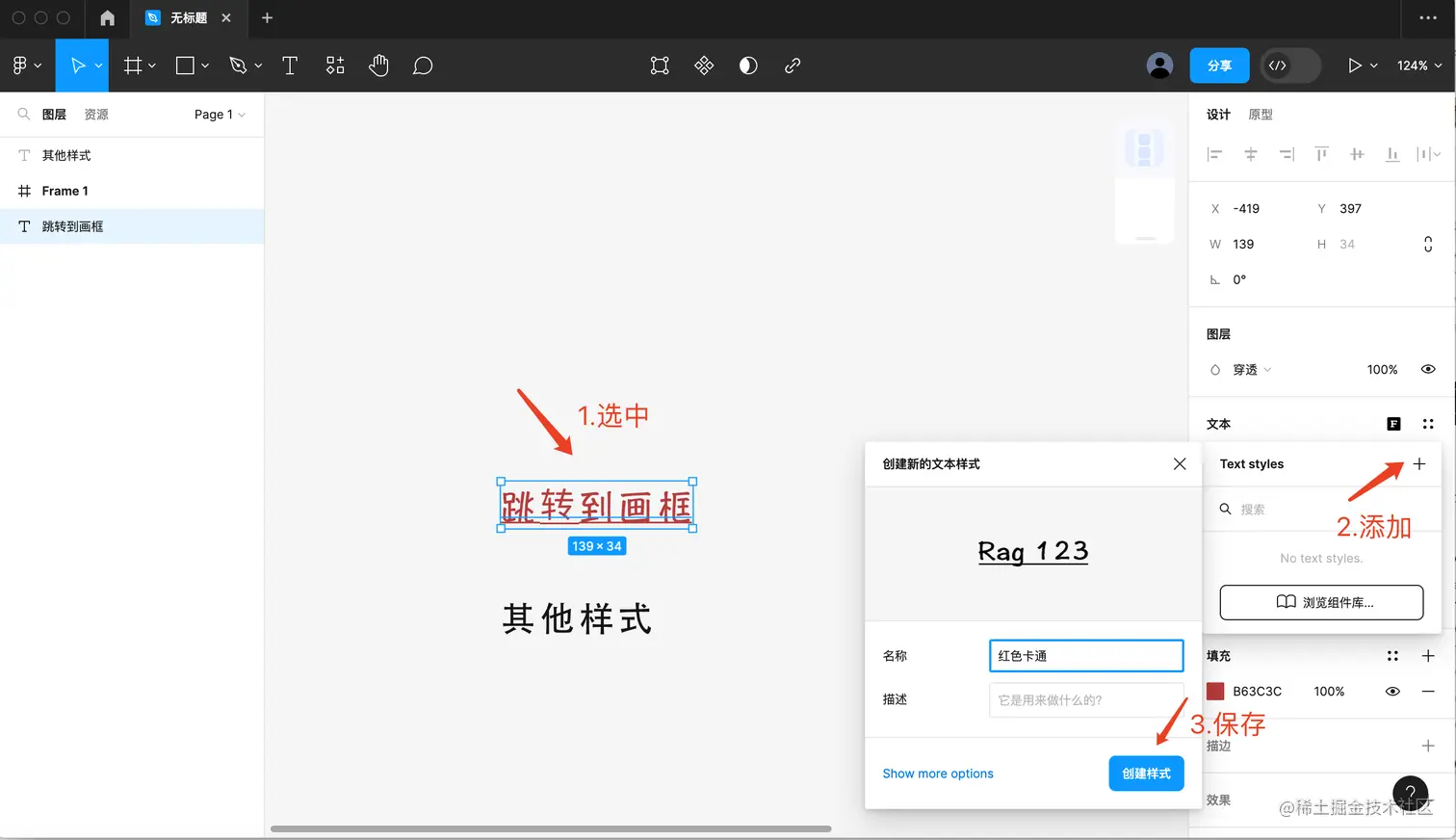Select the Comment tool

[x=423, y=66]
